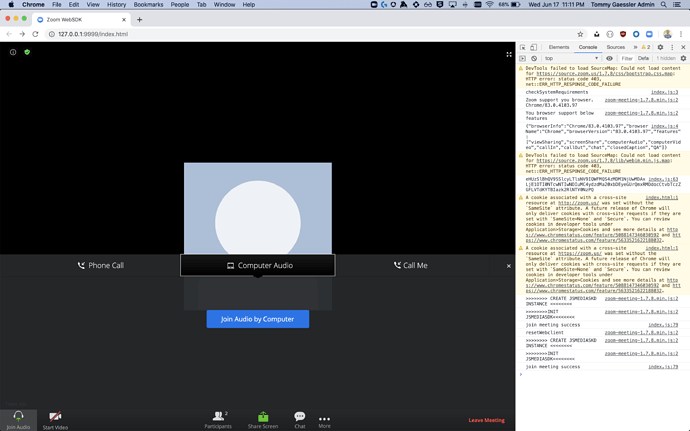Open the Chrome profile avatar
Screen dimensions: 690x431
click(668, 34)
